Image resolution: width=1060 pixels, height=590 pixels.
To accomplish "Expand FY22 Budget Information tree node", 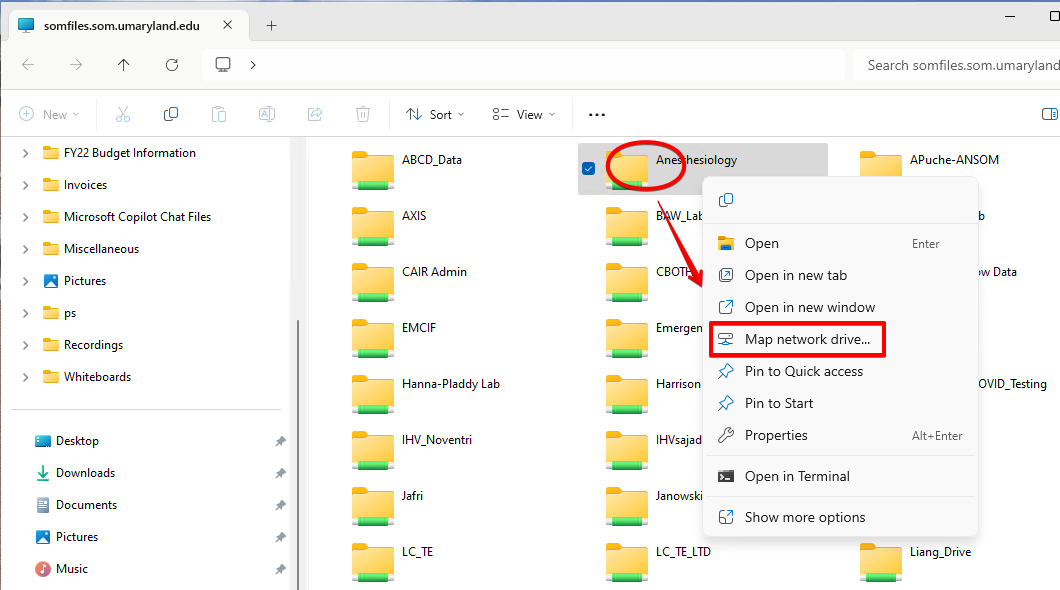I will click(25, 153).
